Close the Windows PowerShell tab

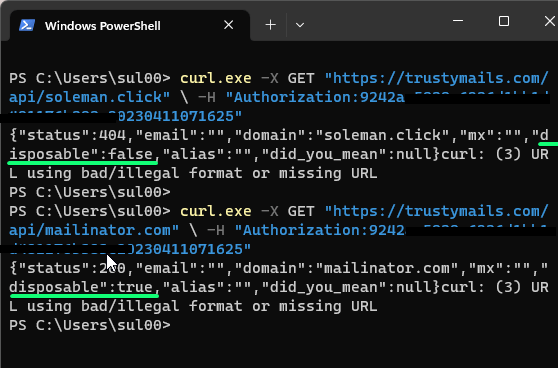228,25
